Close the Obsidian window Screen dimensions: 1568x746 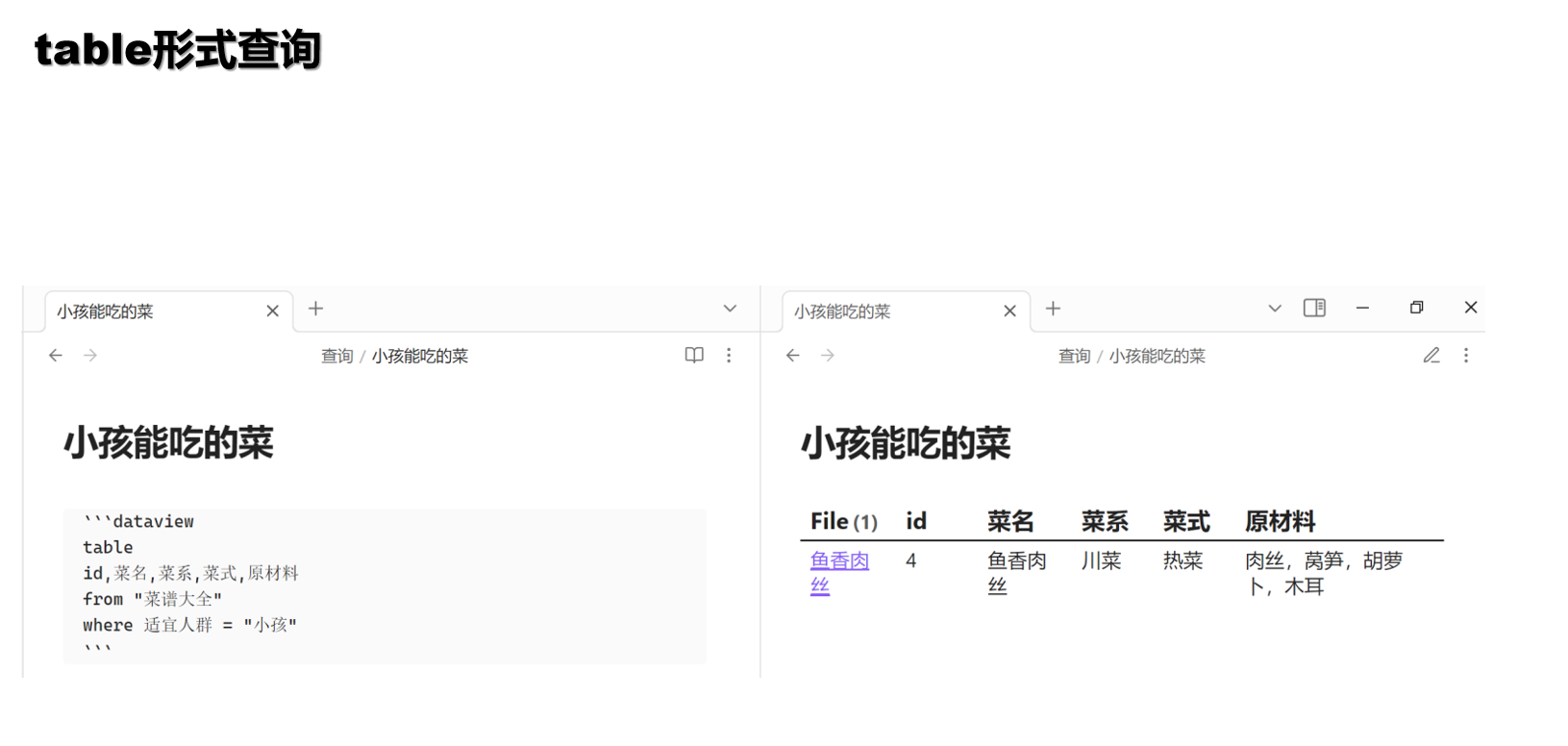pyautogui.click(x=1471, y=308)
